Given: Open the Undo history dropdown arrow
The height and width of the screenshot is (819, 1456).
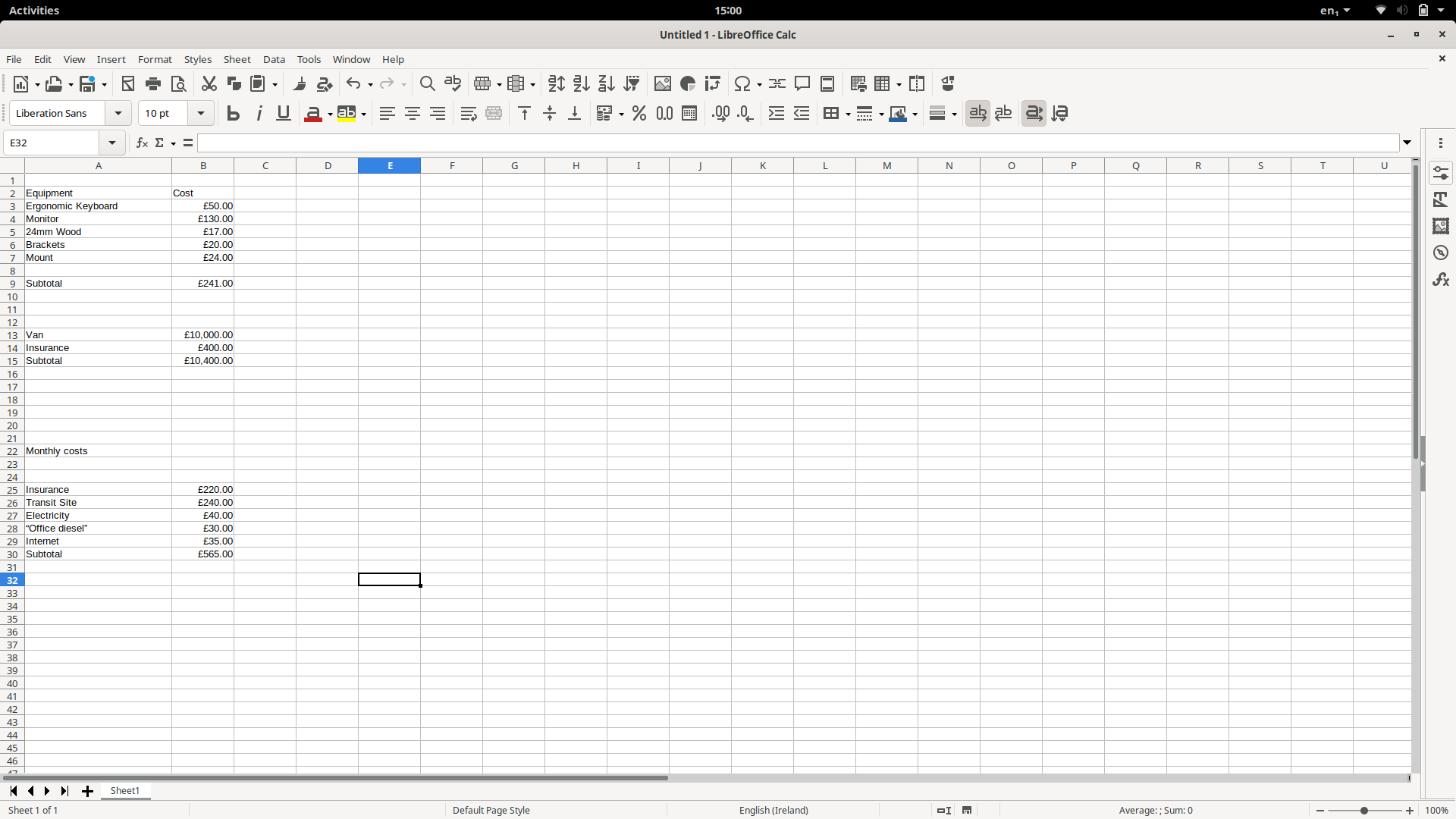Looking at the screenshot, I should 370,84.
